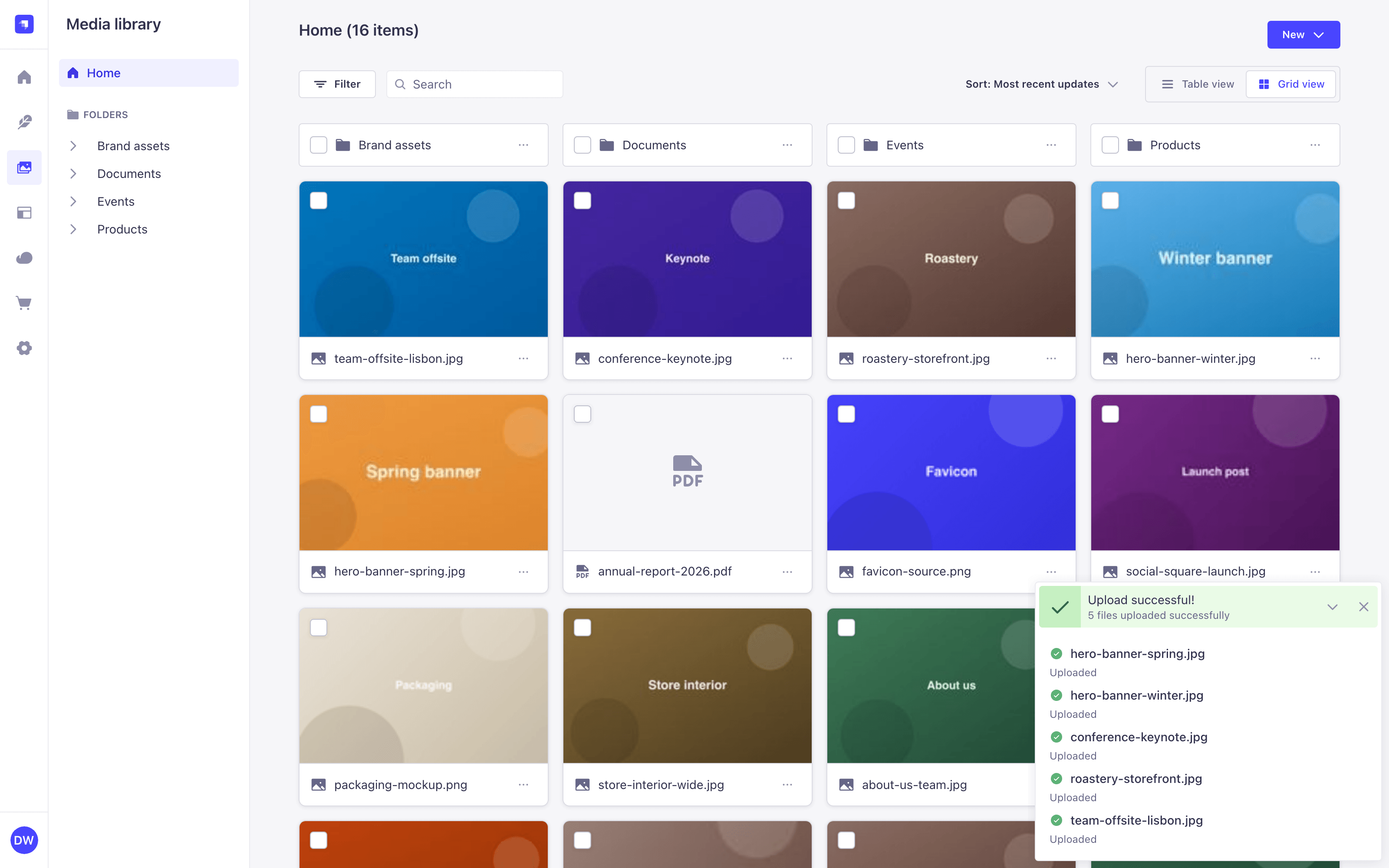Click the Search input field
This screenshot has height=868, width=1389.
(x=475, y=84)
